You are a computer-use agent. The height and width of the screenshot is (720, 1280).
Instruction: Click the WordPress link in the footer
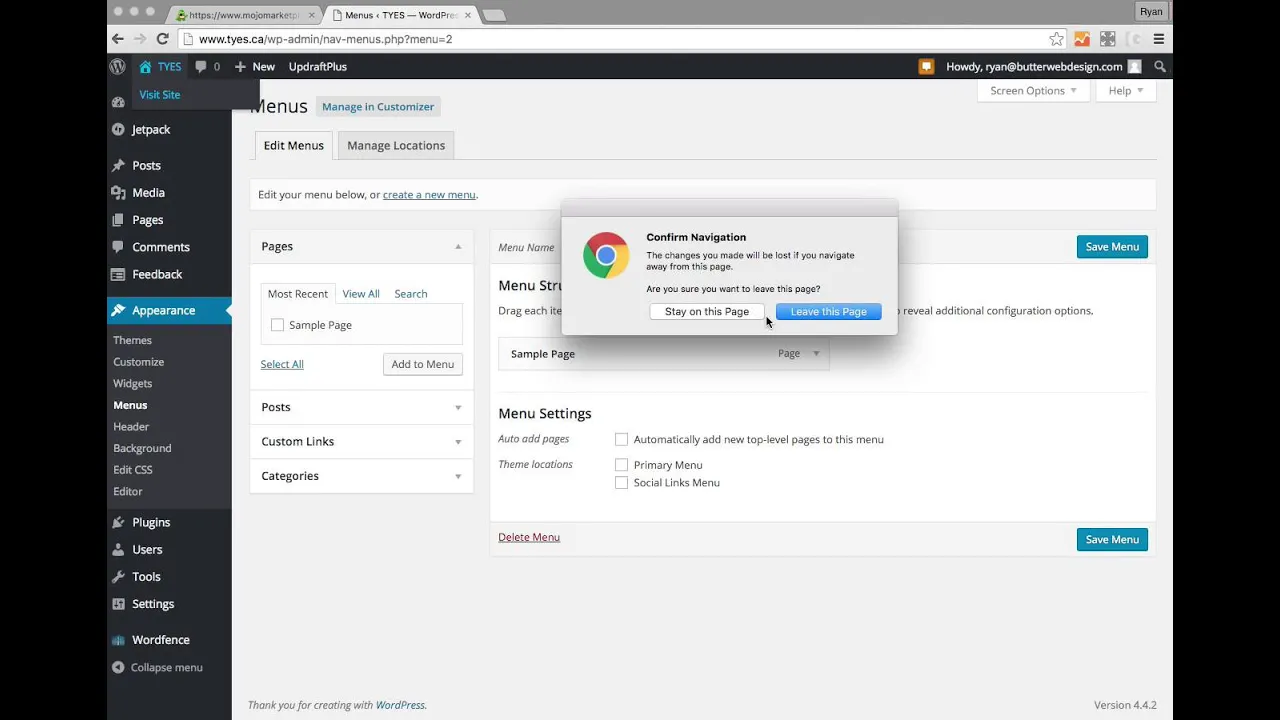tap(400, 705)
